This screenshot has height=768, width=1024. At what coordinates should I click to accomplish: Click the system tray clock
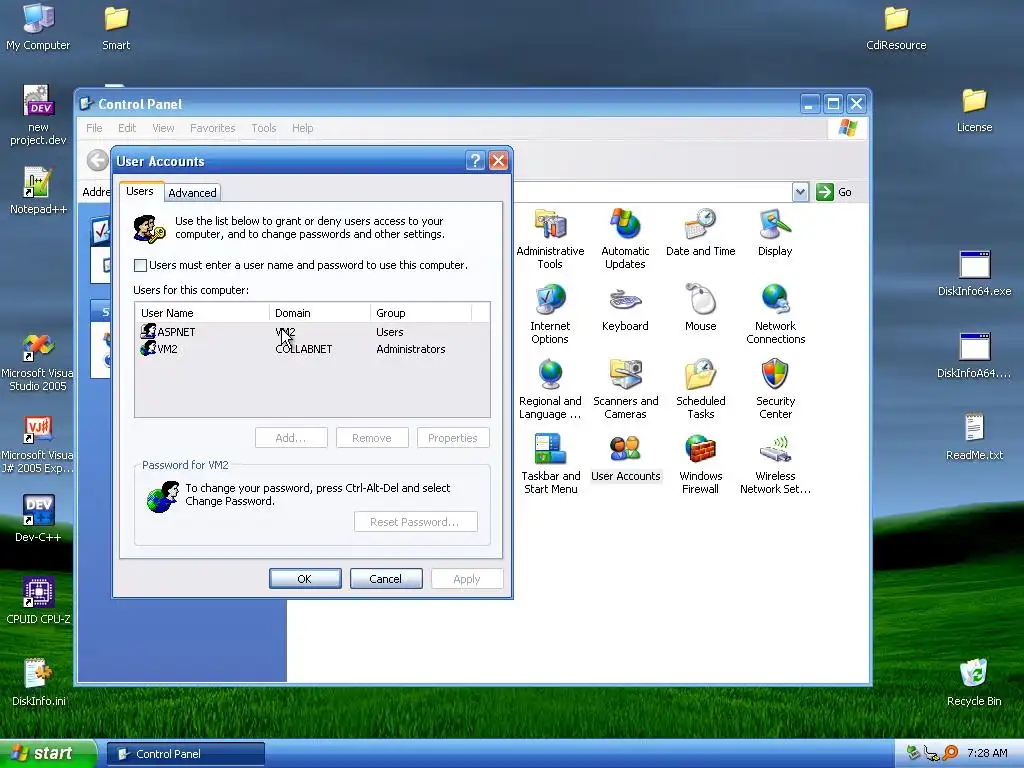click(x=987, y=753)
